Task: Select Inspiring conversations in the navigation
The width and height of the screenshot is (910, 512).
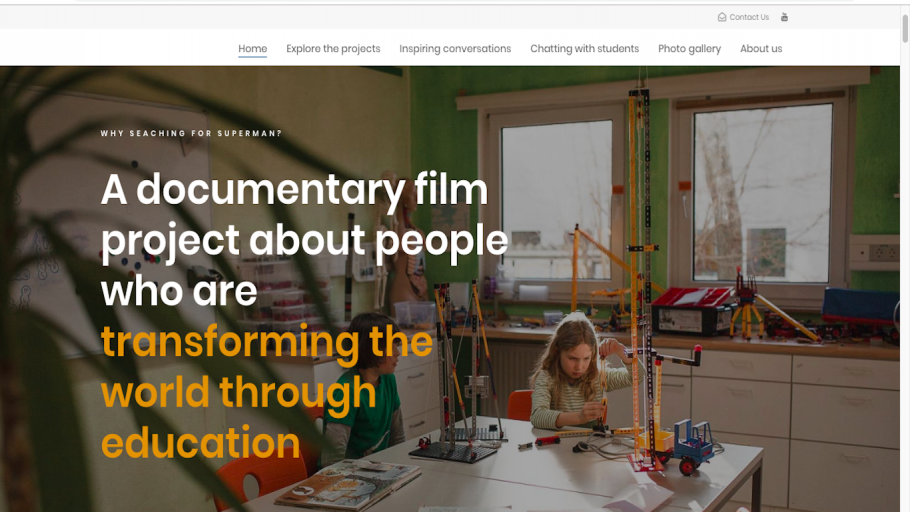Action: point(455,49)
